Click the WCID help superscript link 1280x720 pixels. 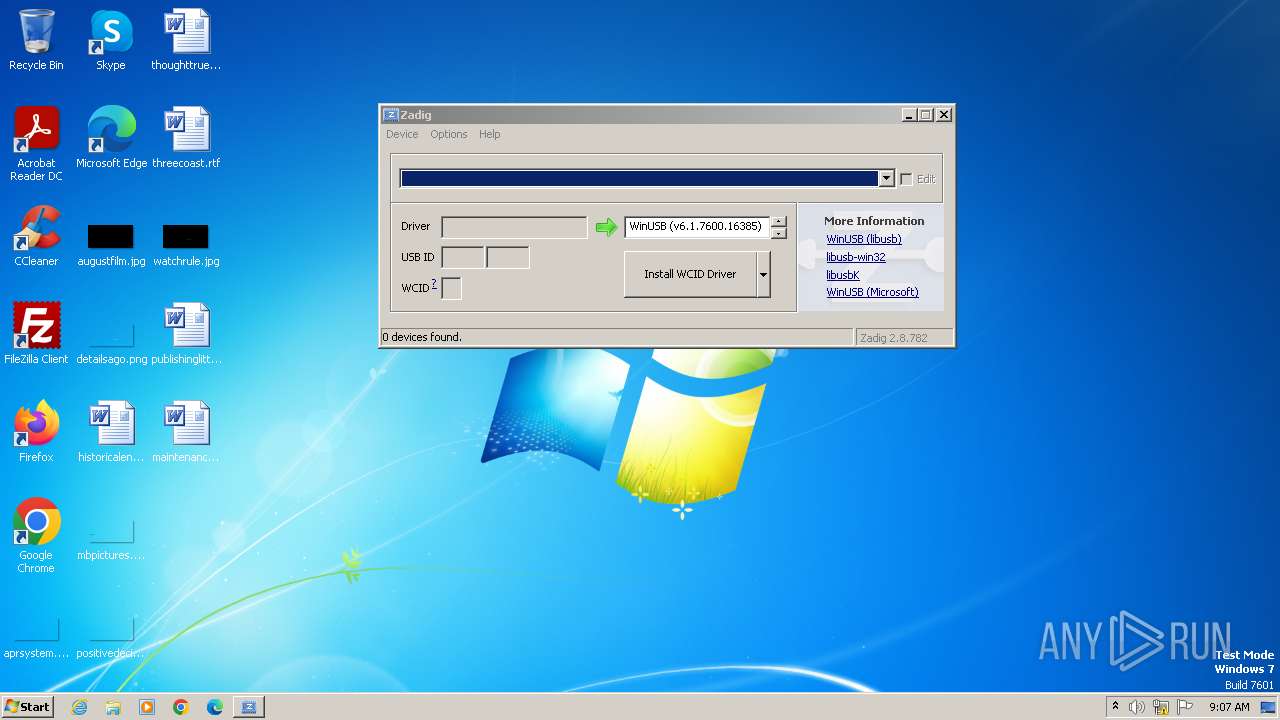click(x=434, y=285)
